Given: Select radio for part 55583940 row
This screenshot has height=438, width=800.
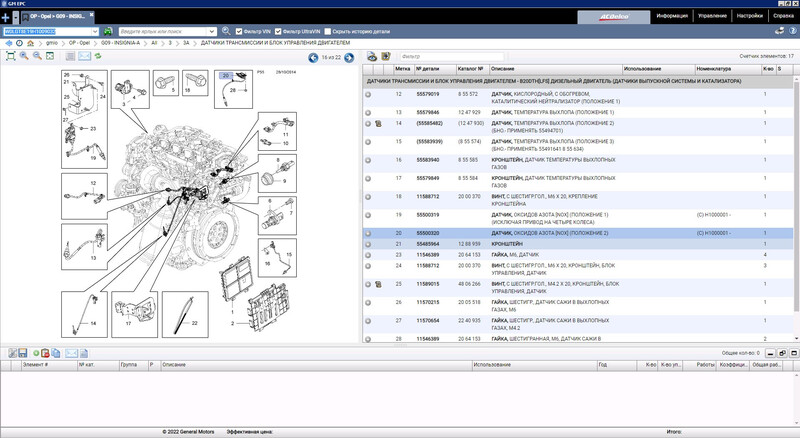Looking at the screenshot, I should 368,160.
